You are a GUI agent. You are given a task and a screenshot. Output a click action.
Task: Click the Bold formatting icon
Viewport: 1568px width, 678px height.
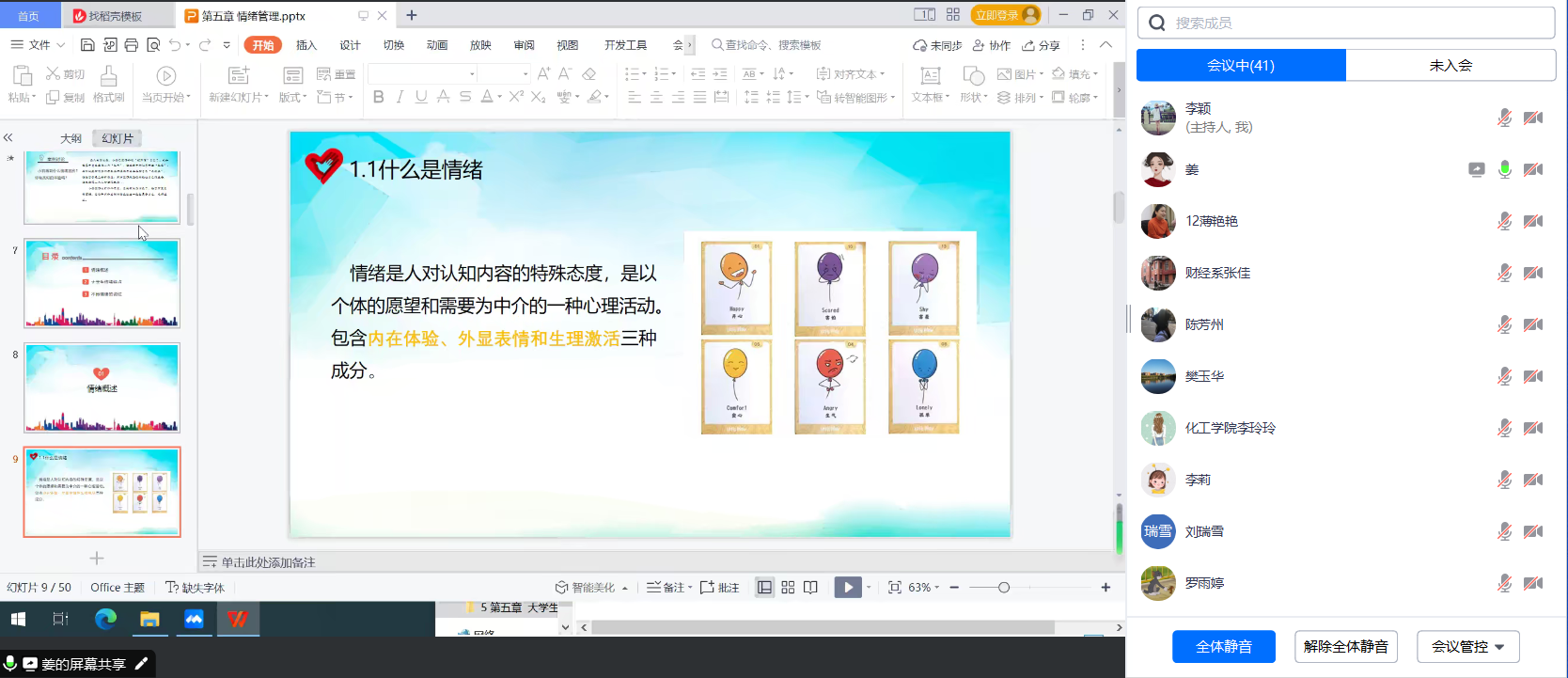378,97
